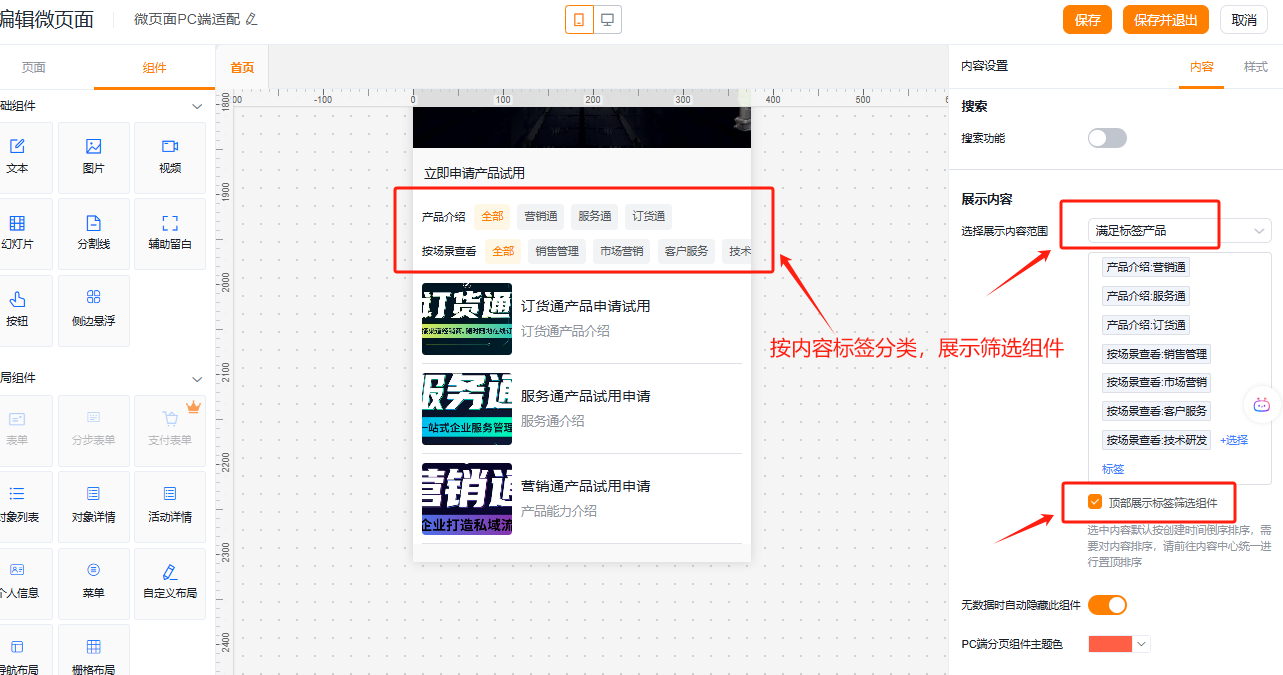Add the 对象列表 object list component
The image size is (1283, 675).
(x=17, y=506)
